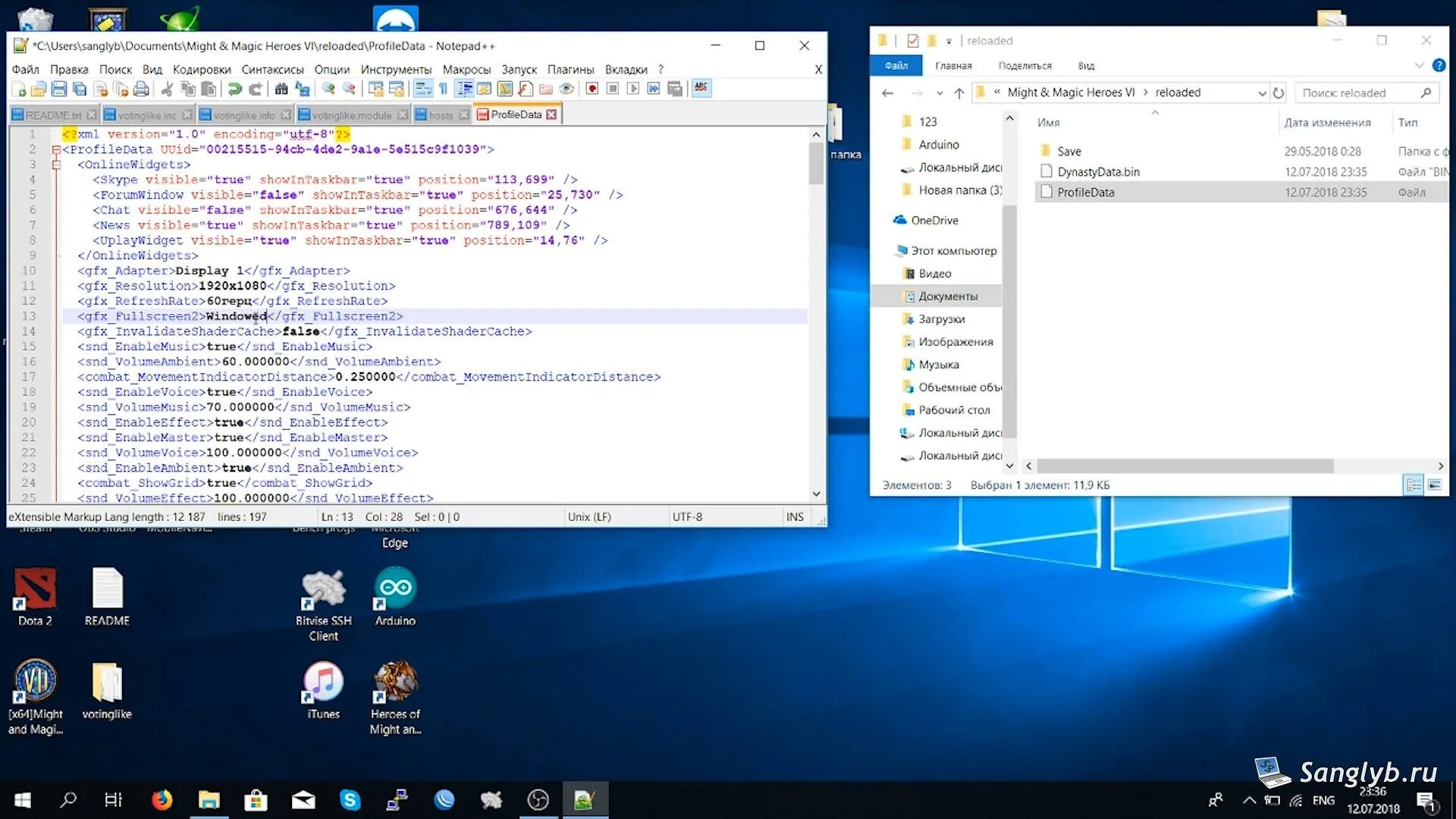1456x819 pixels.
Task: Toggle show all characters pilcrow button
Action: (444, 89)
